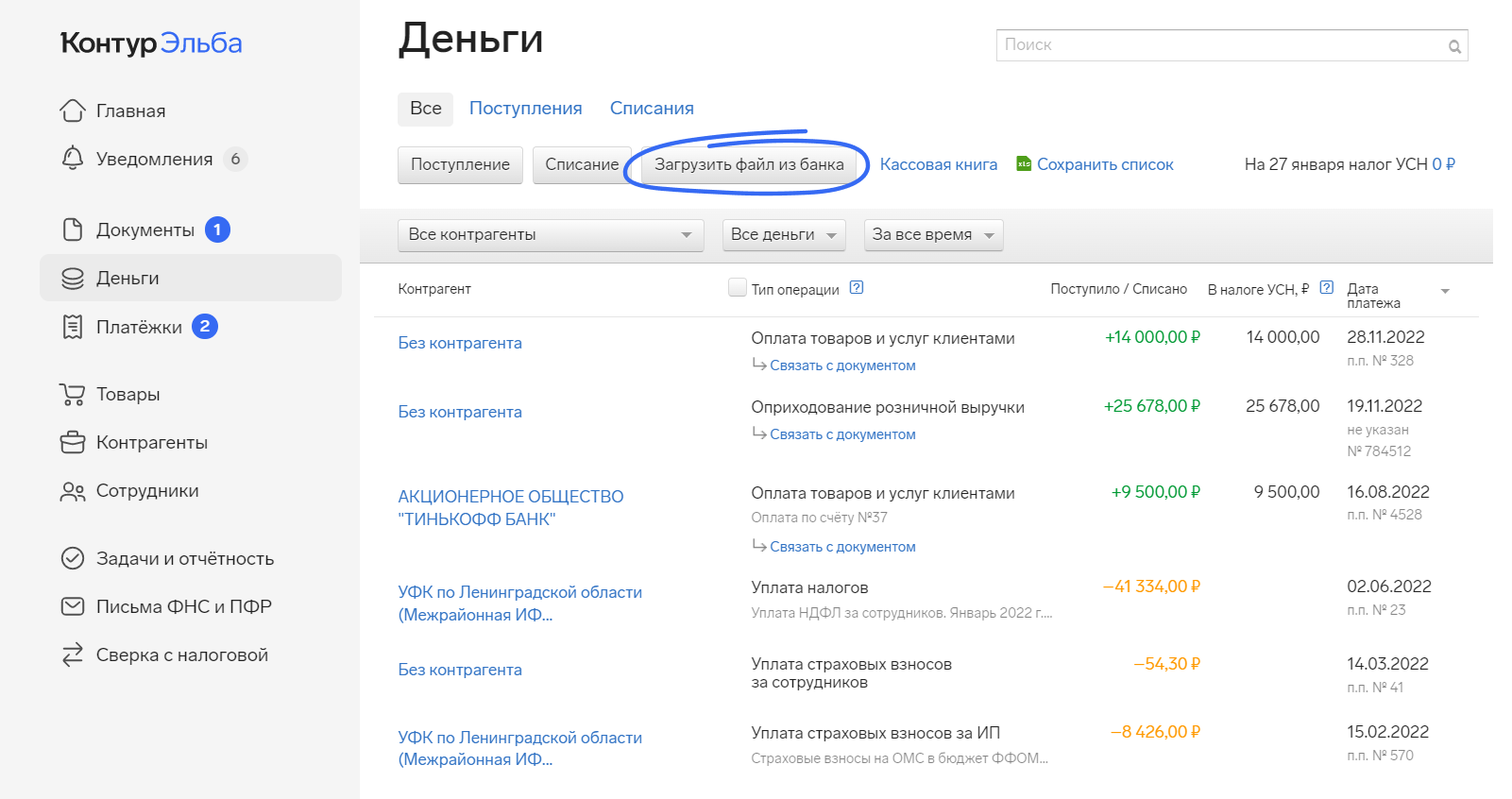Viewport: 1512px width, 799px height.
Task: Open Задачи и отчётность section
Action: tap(185, 558)
